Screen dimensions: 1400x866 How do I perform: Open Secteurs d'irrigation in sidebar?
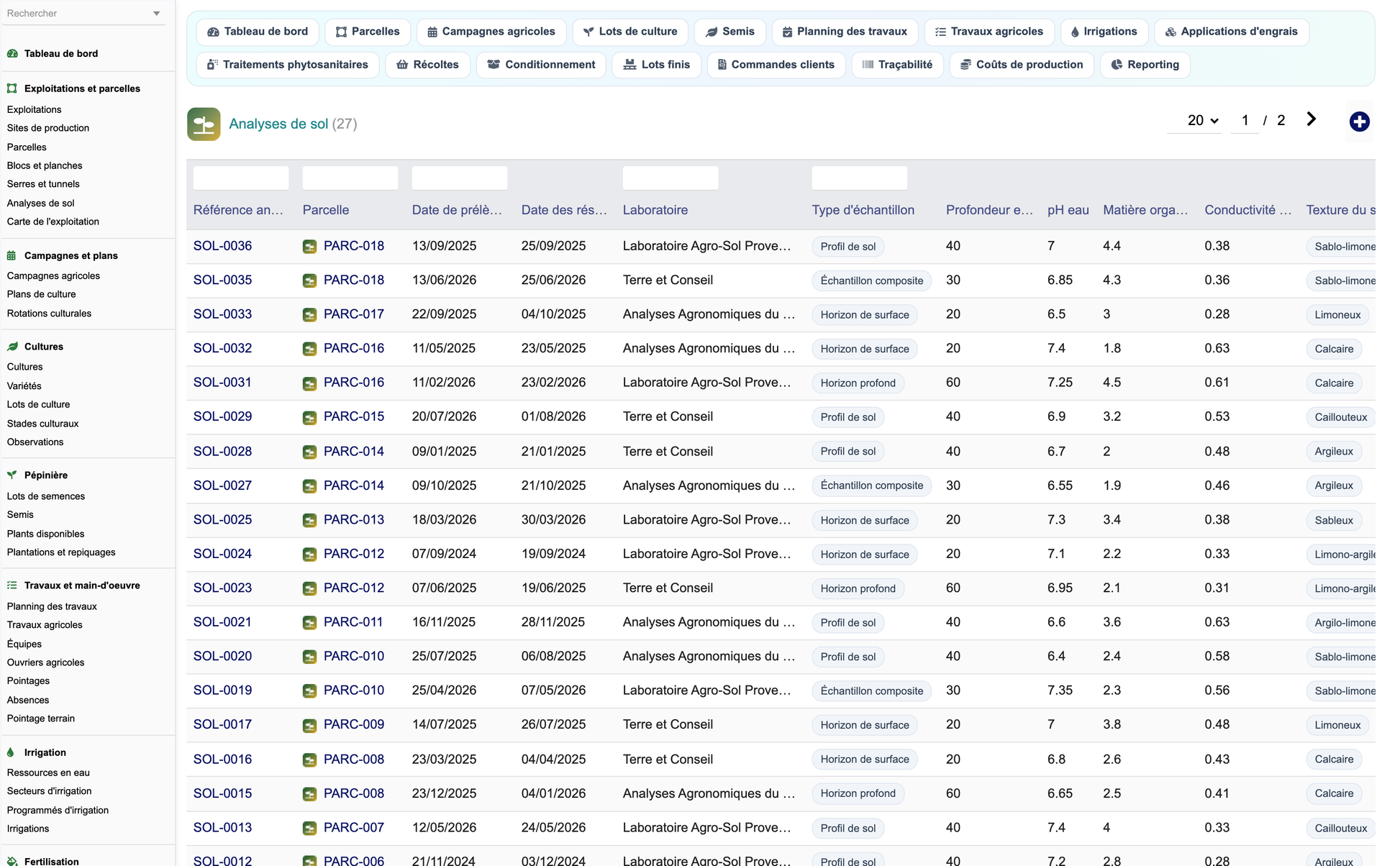(x=49, y=791)
